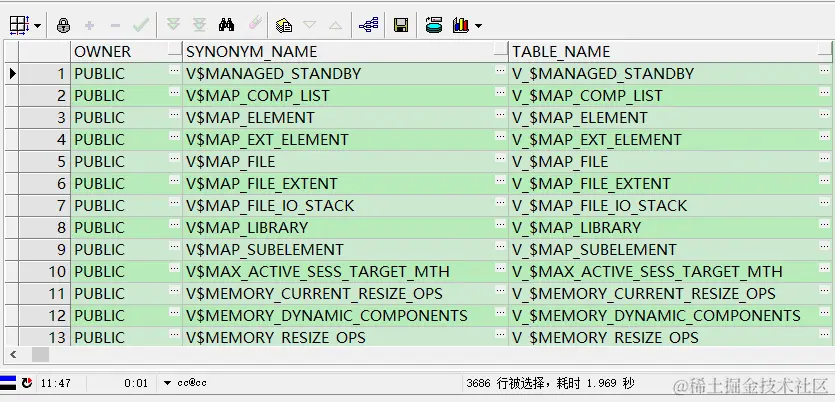The image size is (835, 402).
Task: Open ellipsis button of V_$MAP_FILE_EXTENT cell
Action: (825, 180)
